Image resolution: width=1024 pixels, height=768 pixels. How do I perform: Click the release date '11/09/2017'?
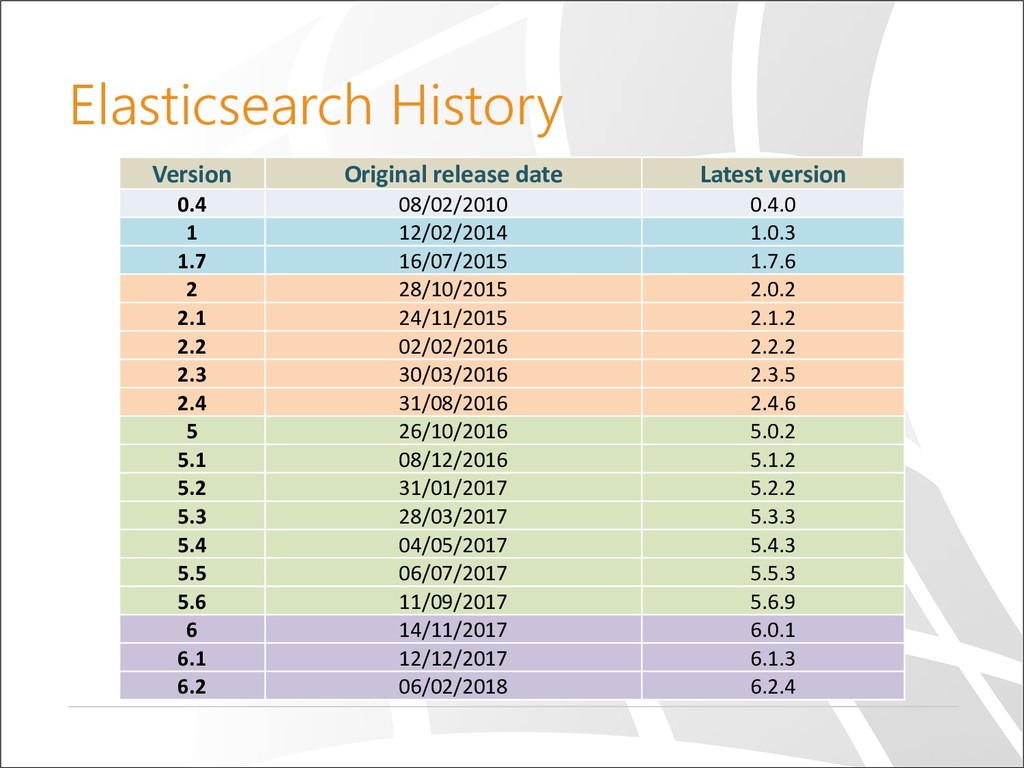click(x=453, y=602)
